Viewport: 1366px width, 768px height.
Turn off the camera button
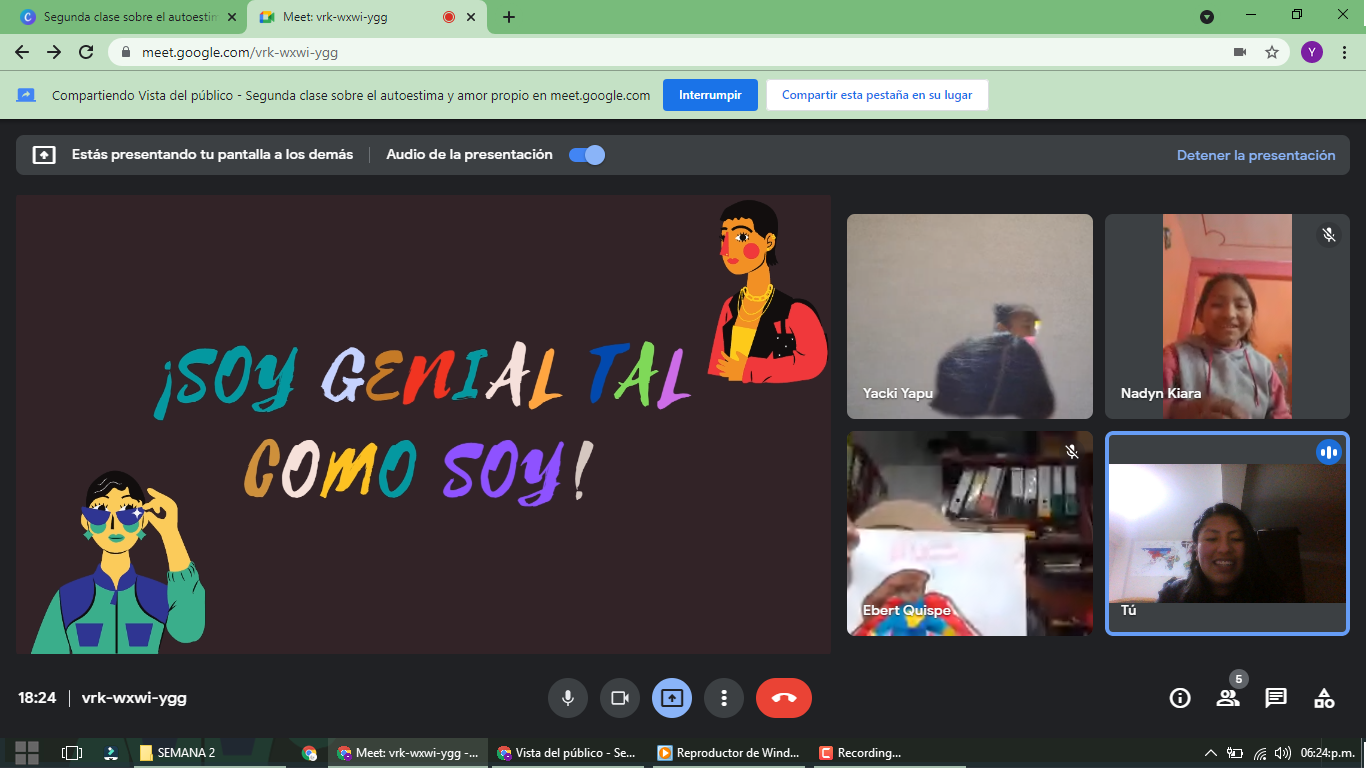(620, 698)
